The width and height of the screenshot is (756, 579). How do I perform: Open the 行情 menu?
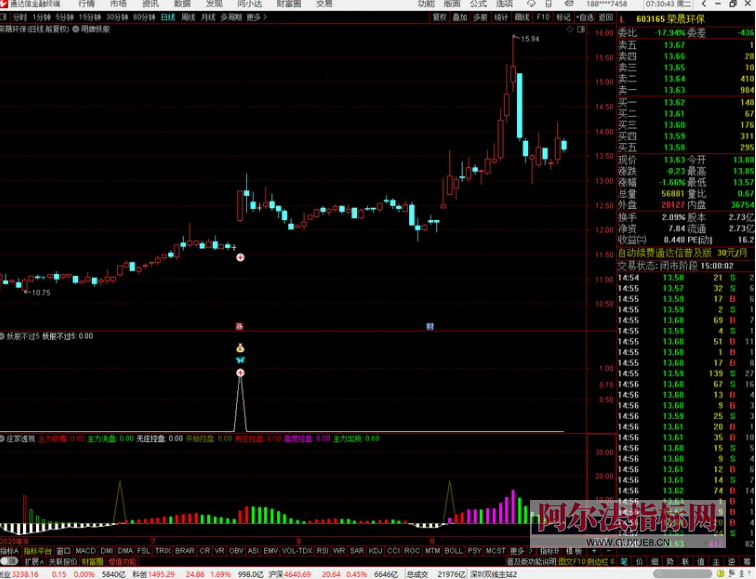[x=87, y=5]
